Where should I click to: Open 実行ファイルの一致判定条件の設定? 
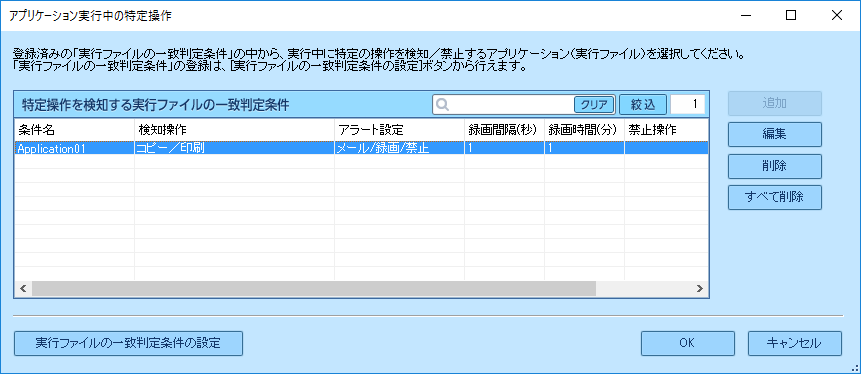point(128,343)
